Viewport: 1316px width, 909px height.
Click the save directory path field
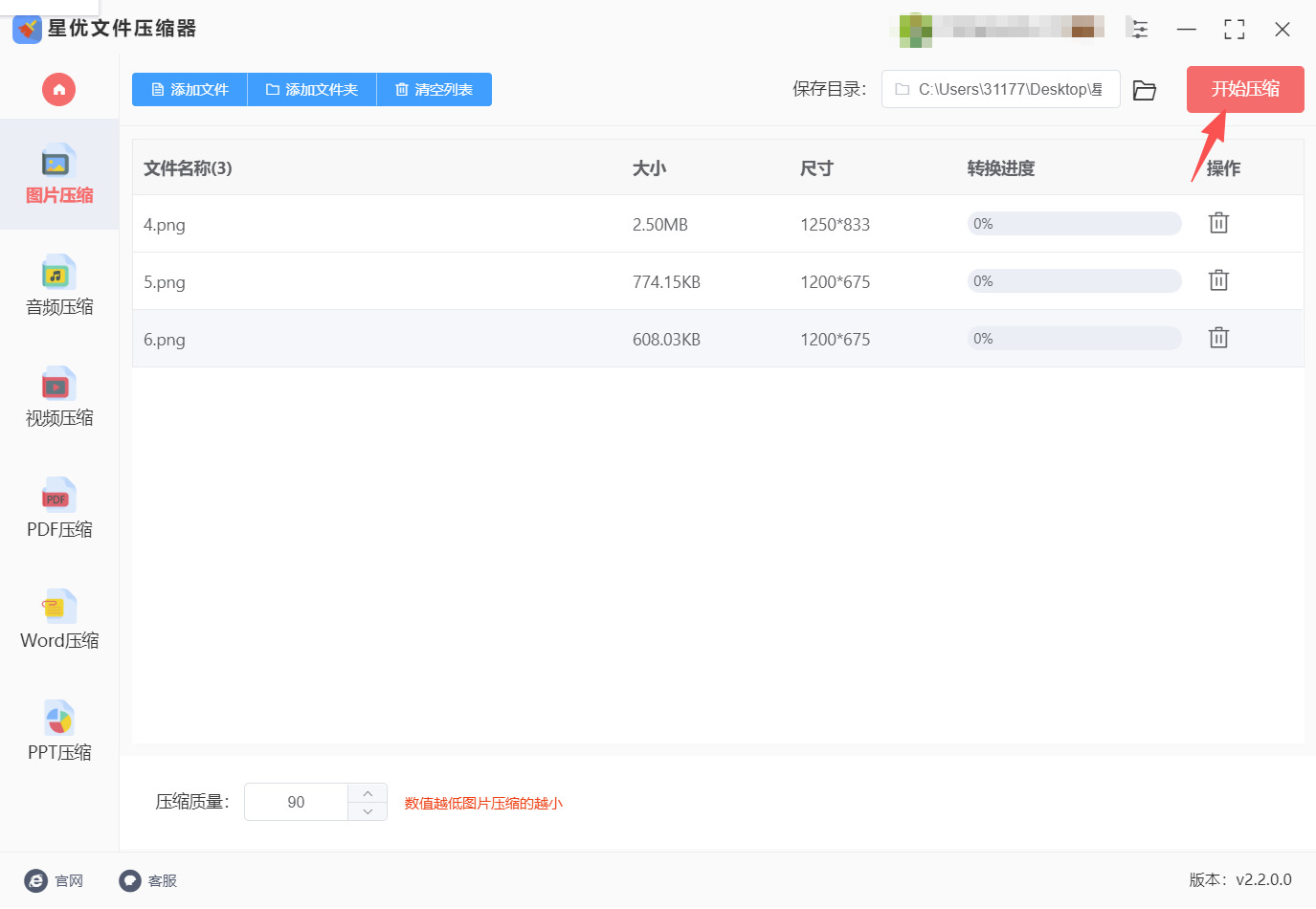pos(1000,89)
